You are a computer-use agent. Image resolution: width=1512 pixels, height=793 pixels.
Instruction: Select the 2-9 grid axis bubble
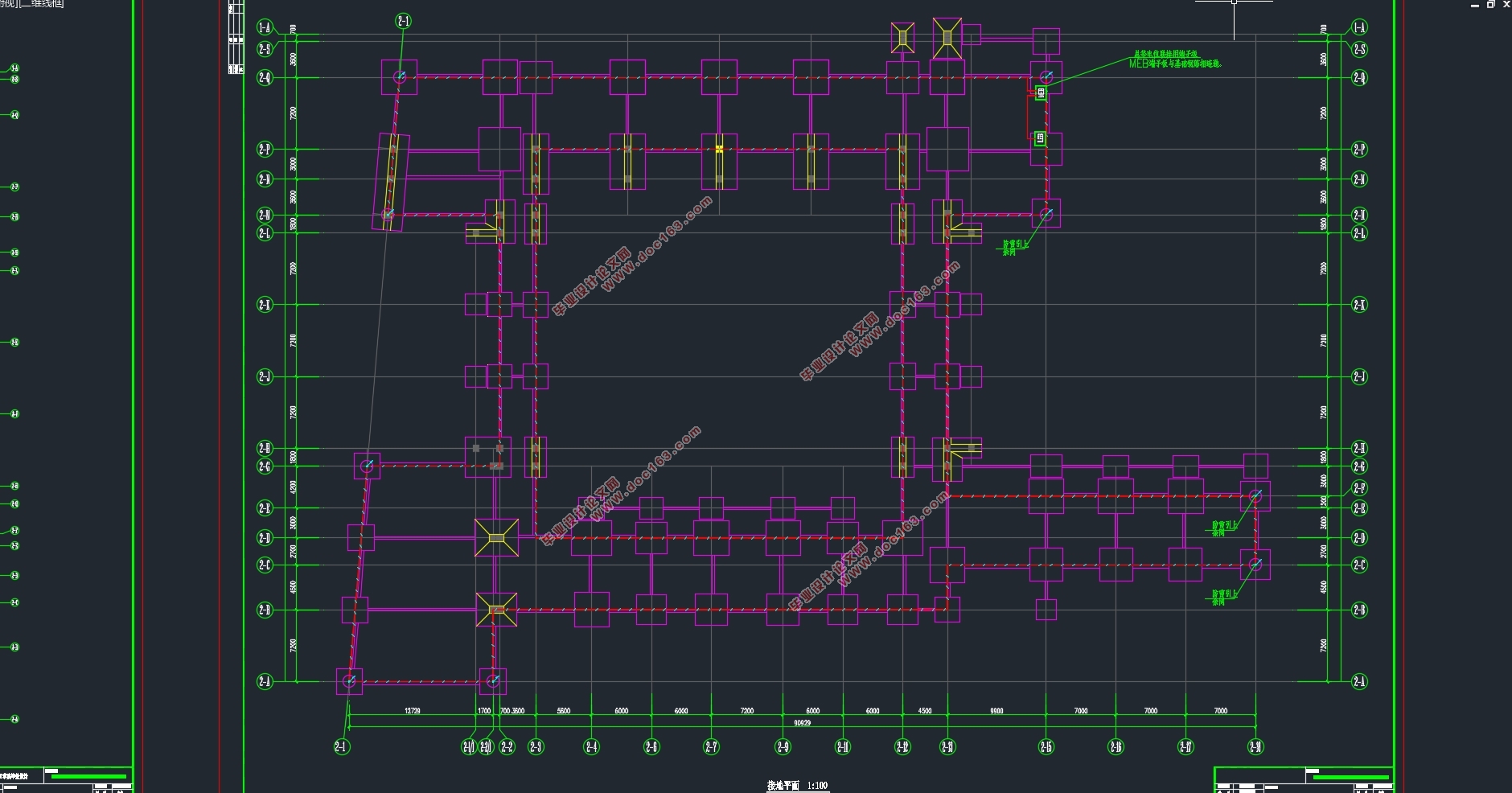pos(783,747)
